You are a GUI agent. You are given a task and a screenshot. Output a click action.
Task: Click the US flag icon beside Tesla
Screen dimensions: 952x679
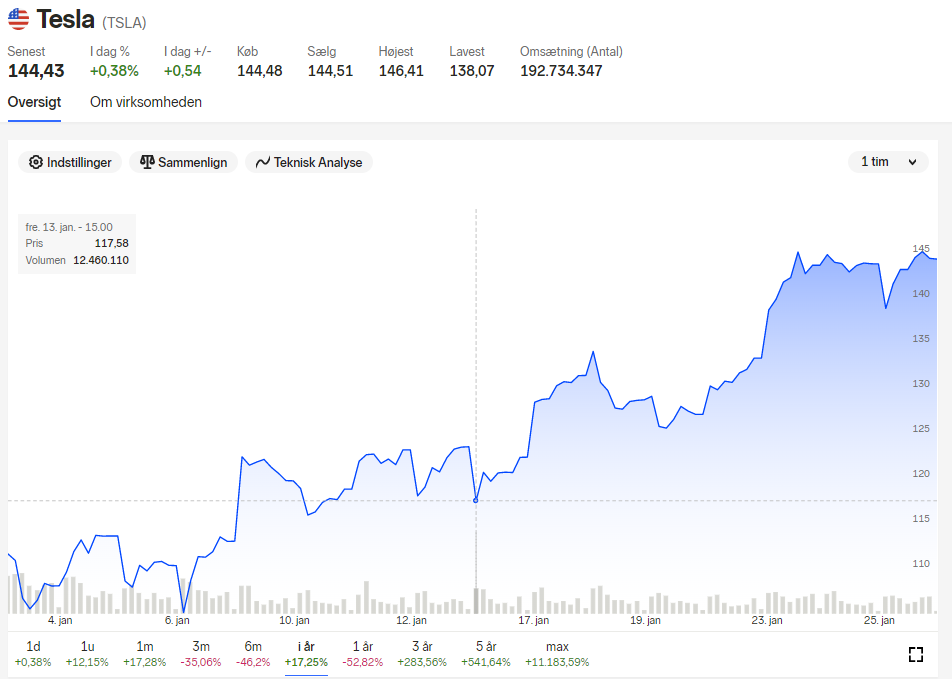[x=18, y=19]
